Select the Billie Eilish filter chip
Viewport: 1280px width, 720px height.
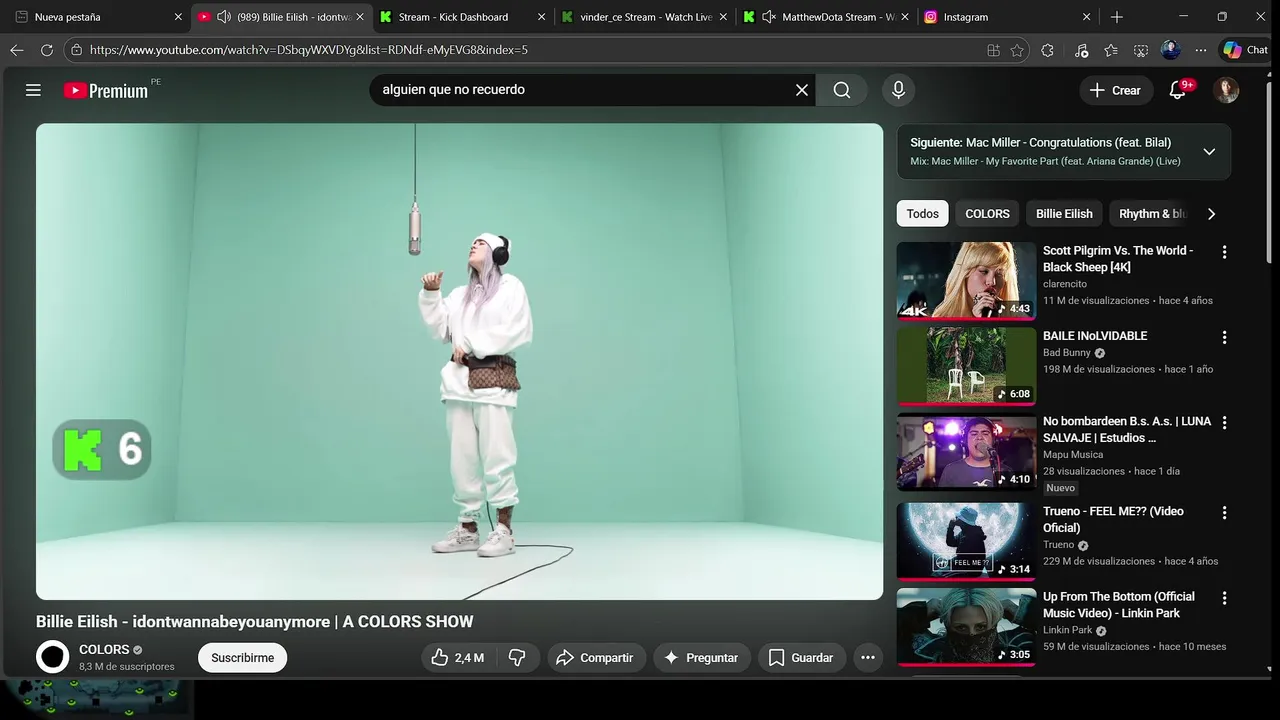click(x=1064, y=214)
